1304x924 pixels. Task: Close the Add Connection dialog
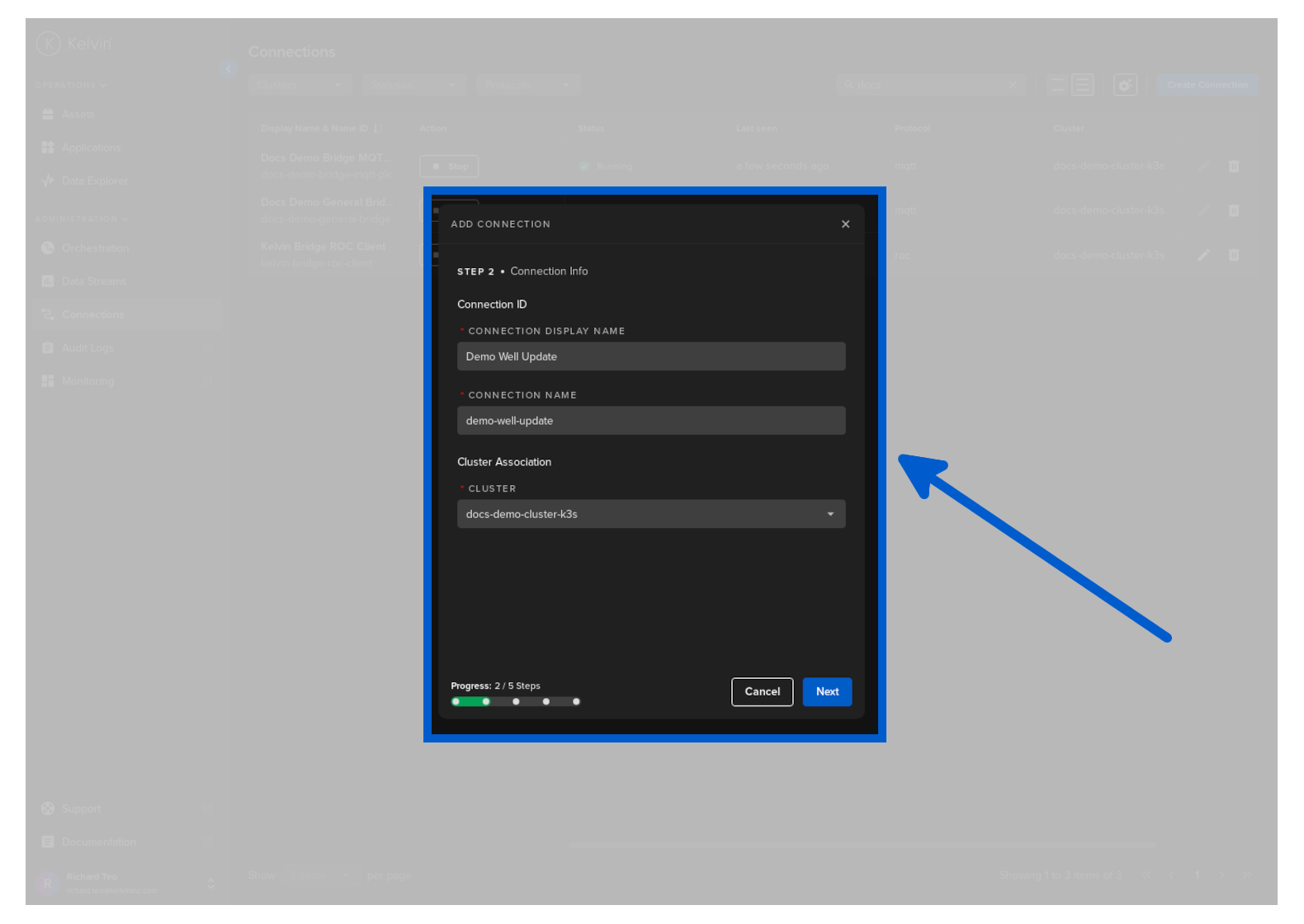(x=845, y=224)
